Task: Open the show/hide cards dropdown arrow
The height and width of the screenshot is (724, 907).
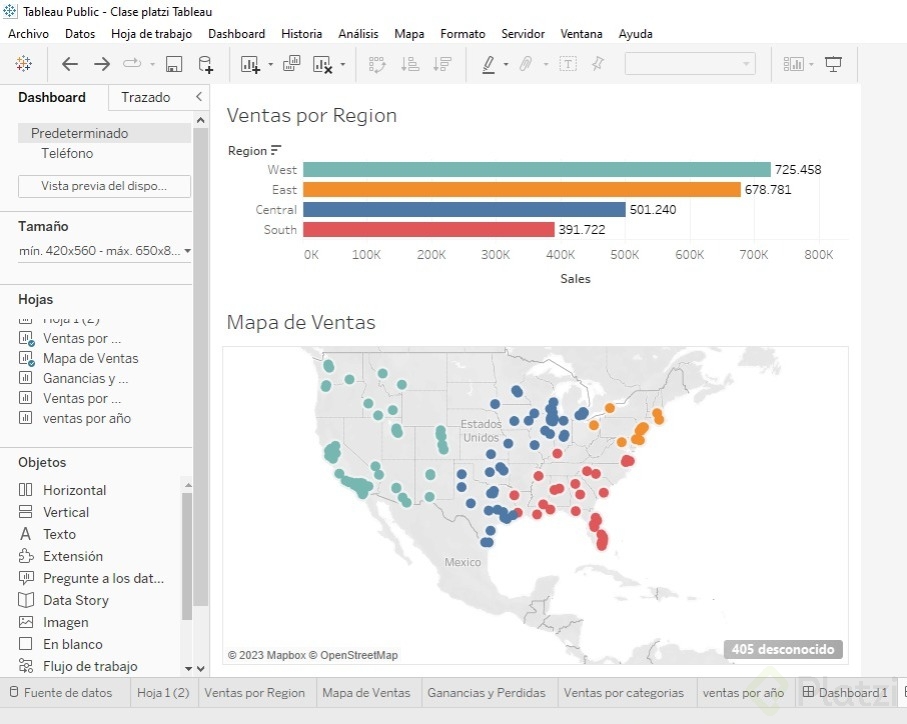Action: coord(811,64)
